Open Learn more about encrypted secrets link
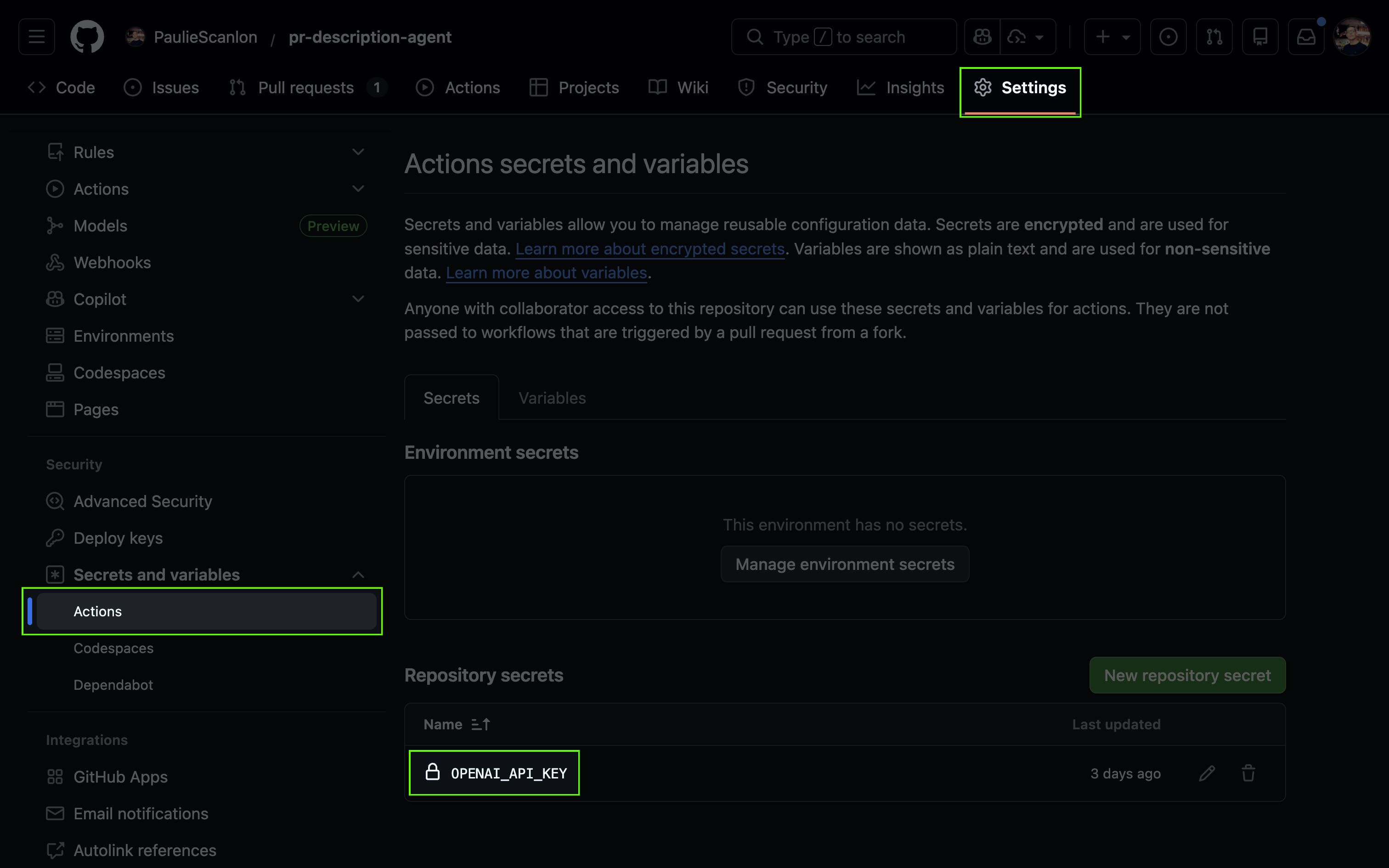This screenshot has width=1389, height=868. pos(650,248)
